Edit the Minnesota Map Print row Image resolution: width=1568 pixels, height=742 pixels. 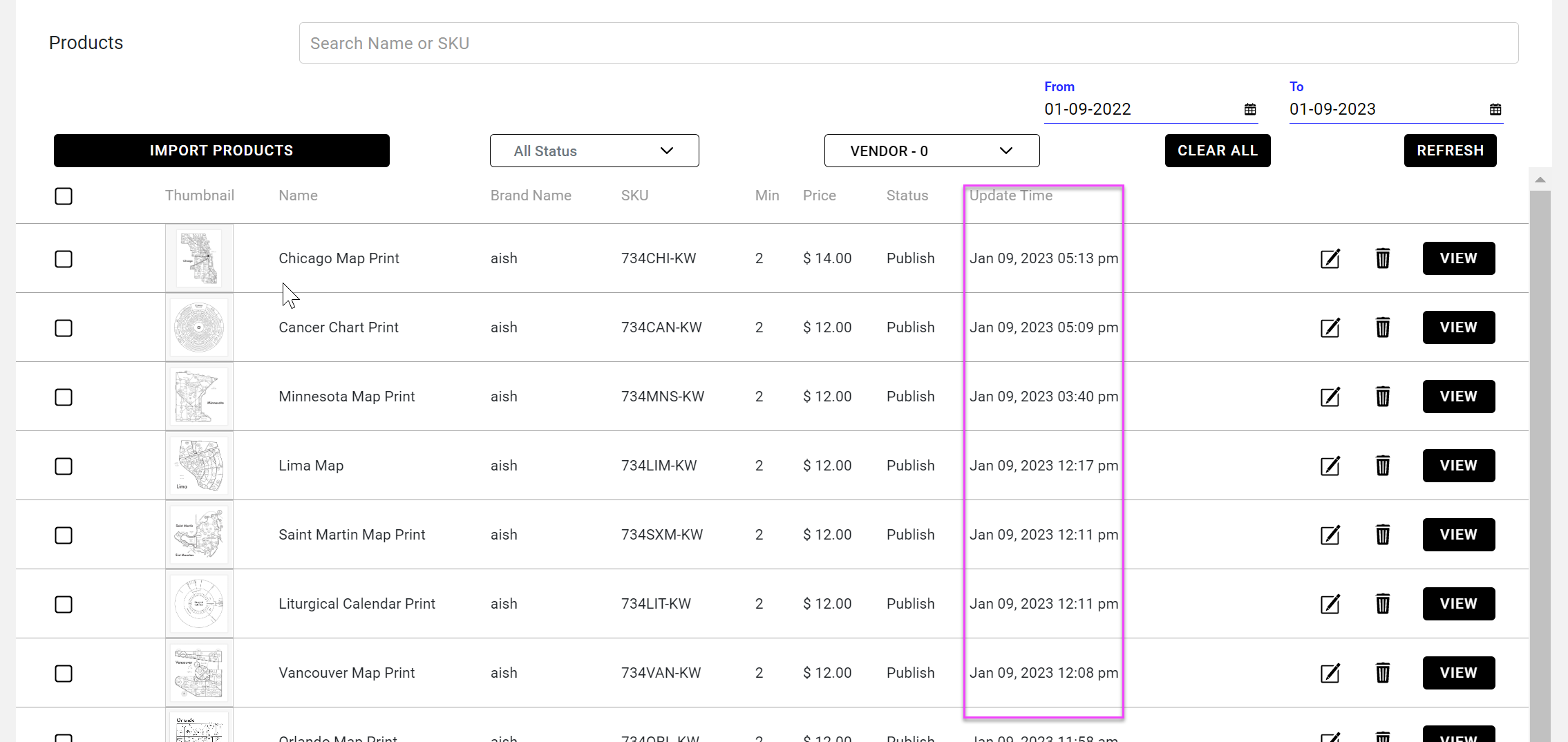tap(1330, 397)
